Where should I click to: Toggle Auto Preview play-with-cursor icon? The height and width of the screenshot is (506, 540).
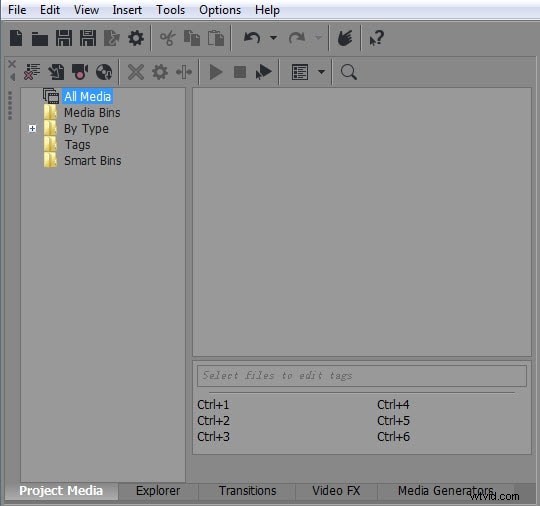(x=264, y=72)
